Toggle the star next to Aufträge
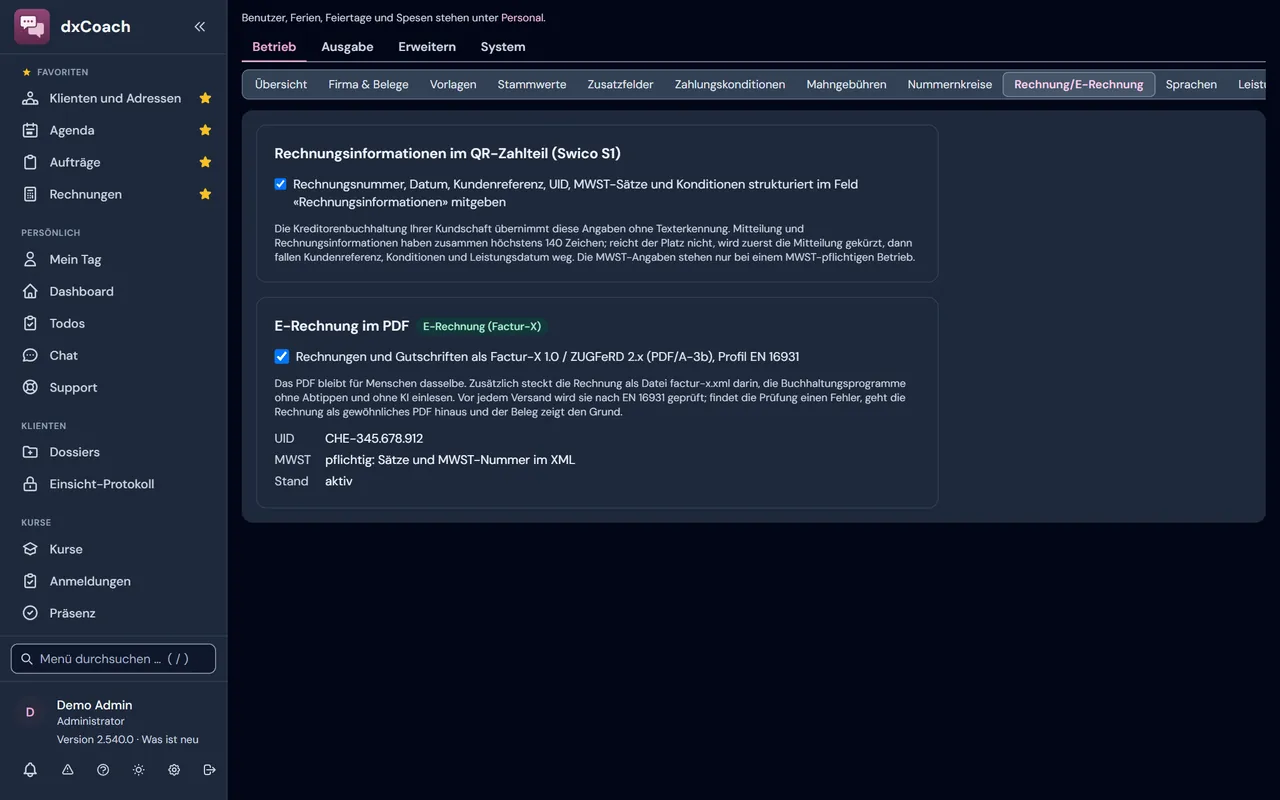 [x=205, y=162]
